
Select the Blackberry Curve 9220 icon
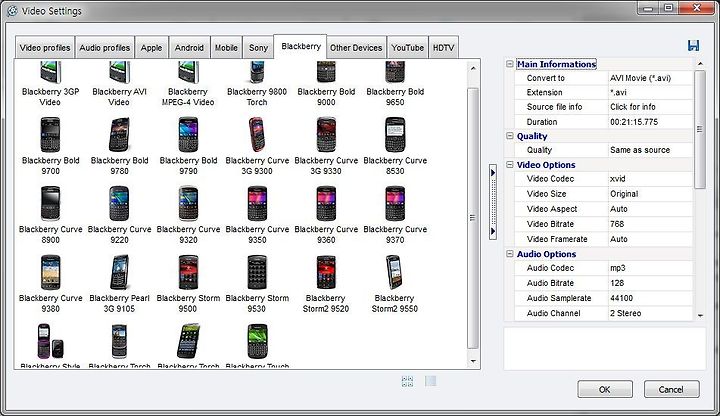119,203
